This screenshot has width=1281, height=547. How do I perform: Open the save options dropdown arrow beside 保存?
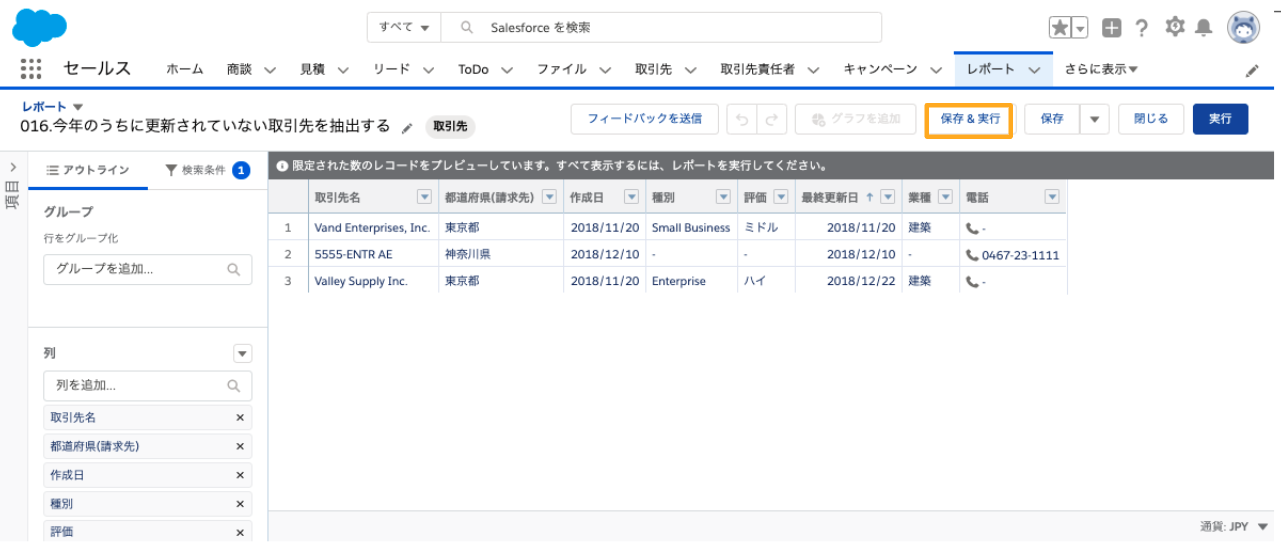pyautogui.click(x=1095, y=119)
